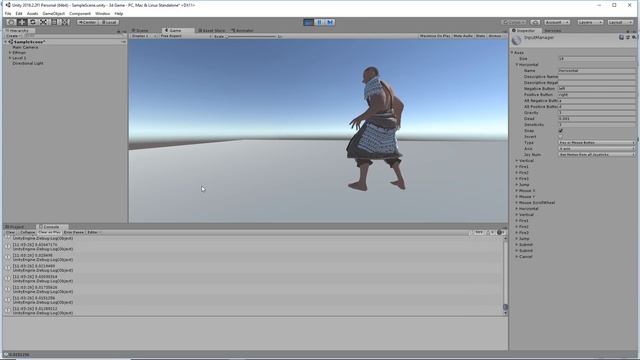Open Inspector help icon for InputManager

coord(621,37)
